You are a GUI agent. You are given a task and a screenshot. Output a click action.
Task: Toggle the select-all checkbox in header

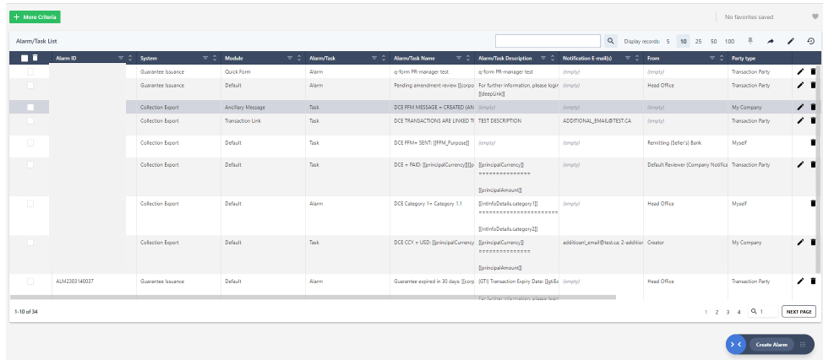pyautogui.click(x=24, y=58)
